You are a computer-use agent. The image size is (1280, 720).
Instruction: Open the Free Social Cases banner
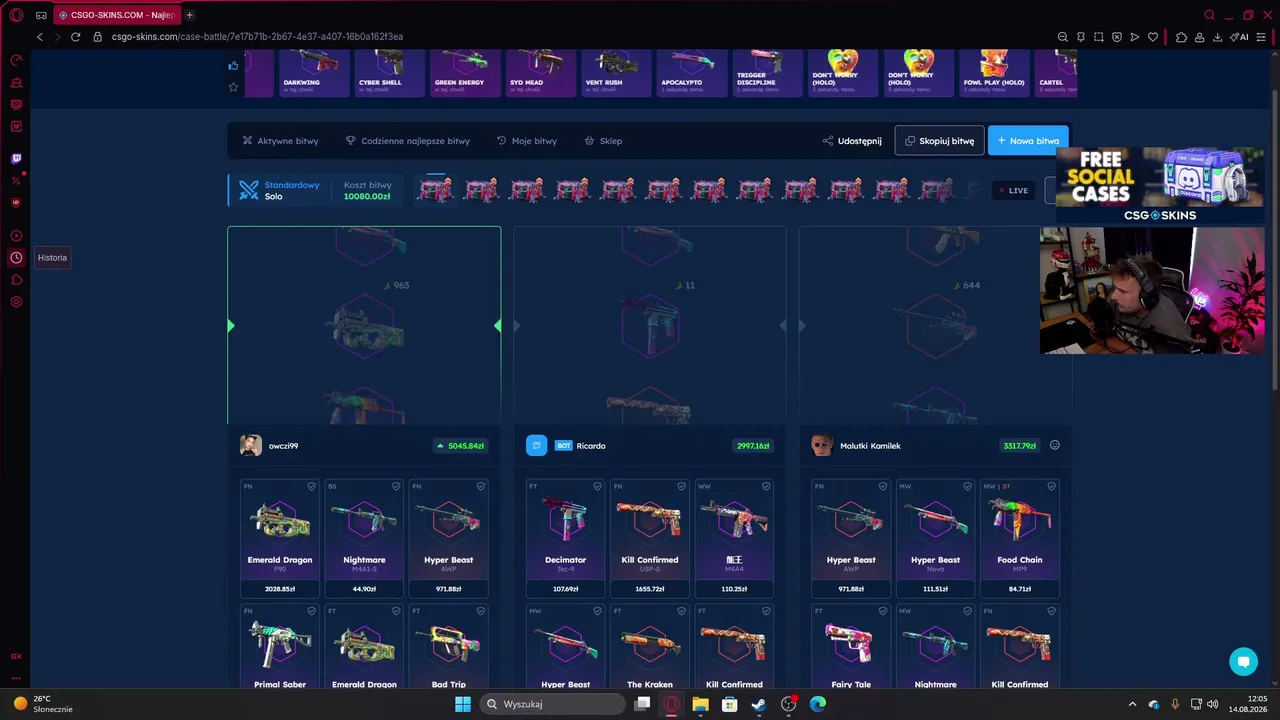coord(1160,185)
